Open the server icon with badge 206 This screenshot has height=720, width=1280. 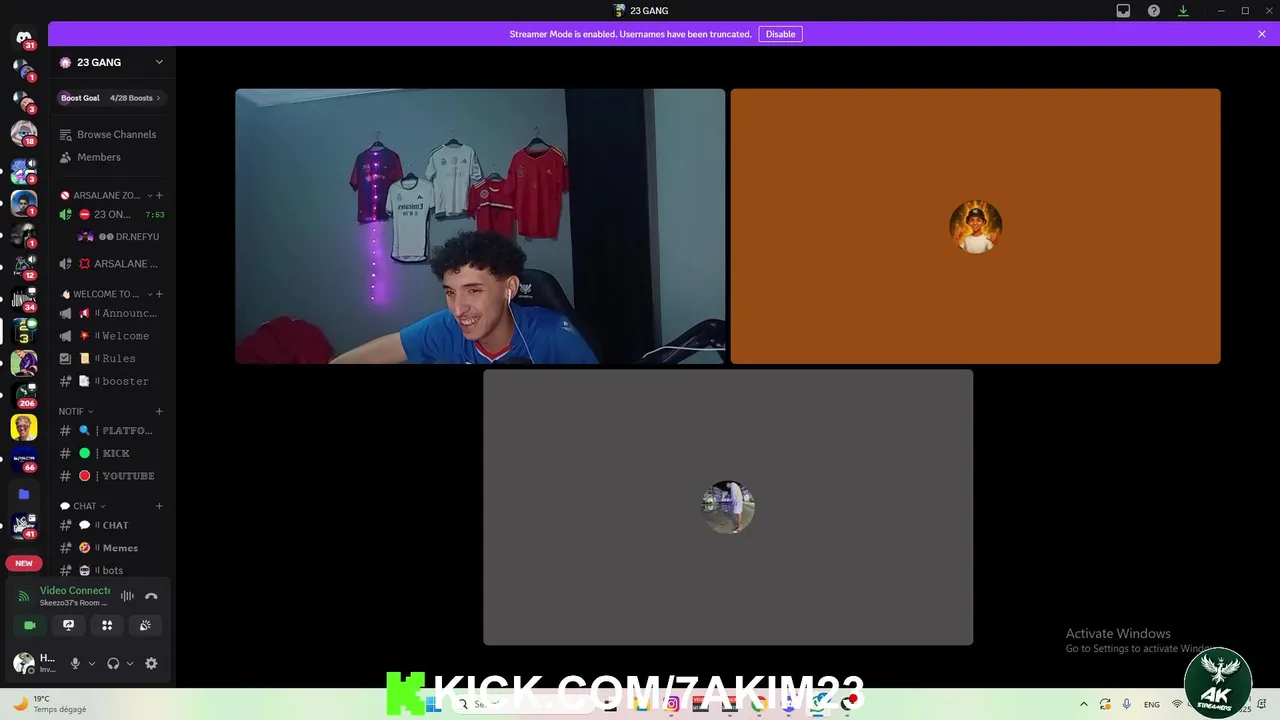click(24, 395)
